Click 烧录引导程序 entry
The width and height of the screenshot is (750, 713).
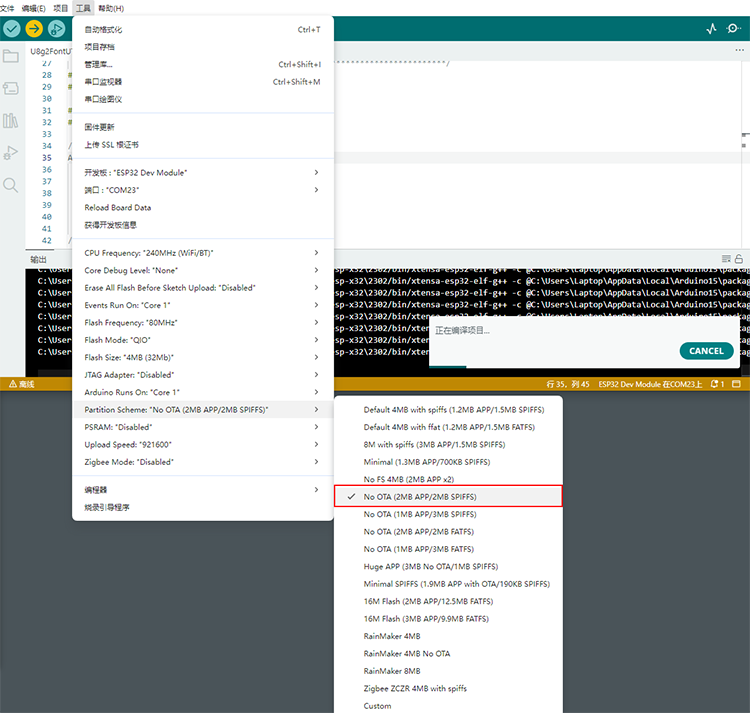coord(202,507)
